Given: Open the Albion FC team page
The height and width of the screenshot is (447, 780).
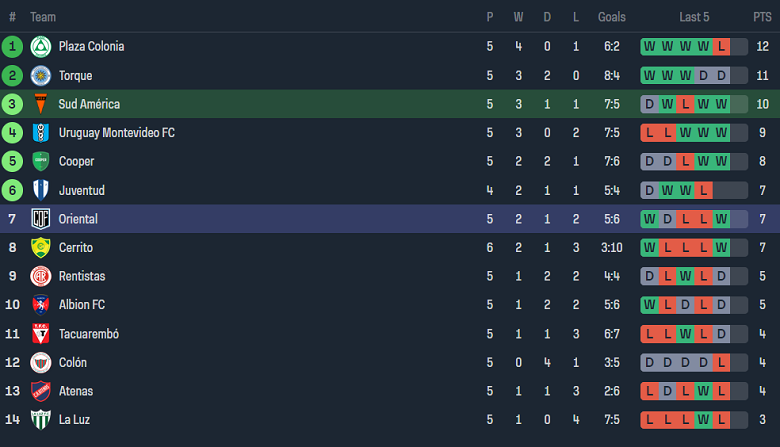Looking at the screenshot, I should click(81, 305).
